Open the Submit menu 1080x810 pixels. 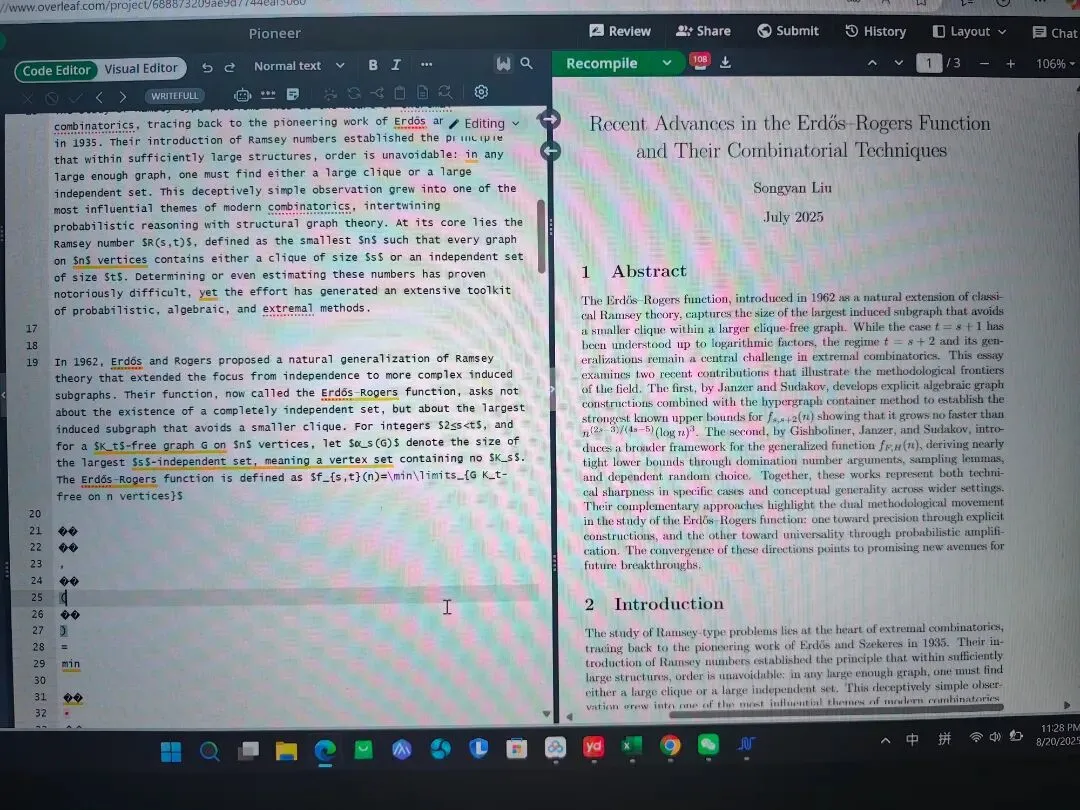tap(788, 31)
